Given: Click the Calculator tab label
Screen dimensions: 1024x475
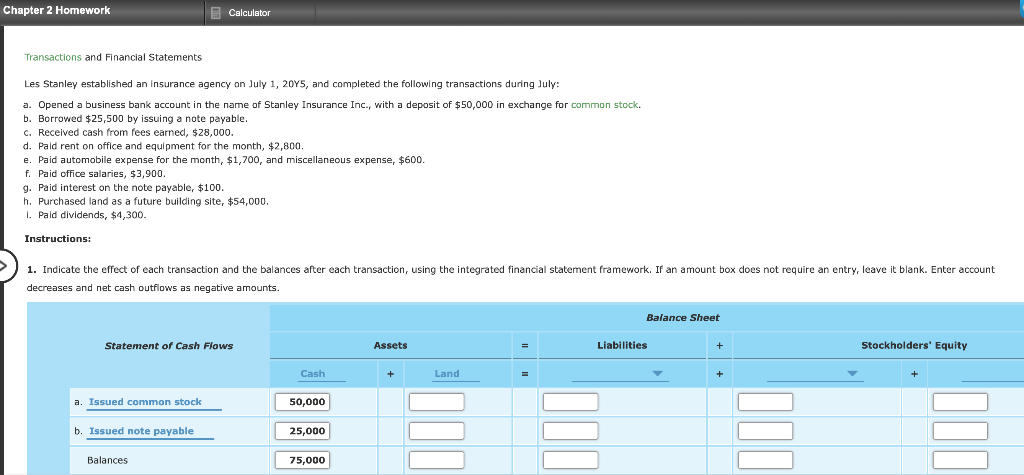Looking at the screenshot, I should [249, 13].
